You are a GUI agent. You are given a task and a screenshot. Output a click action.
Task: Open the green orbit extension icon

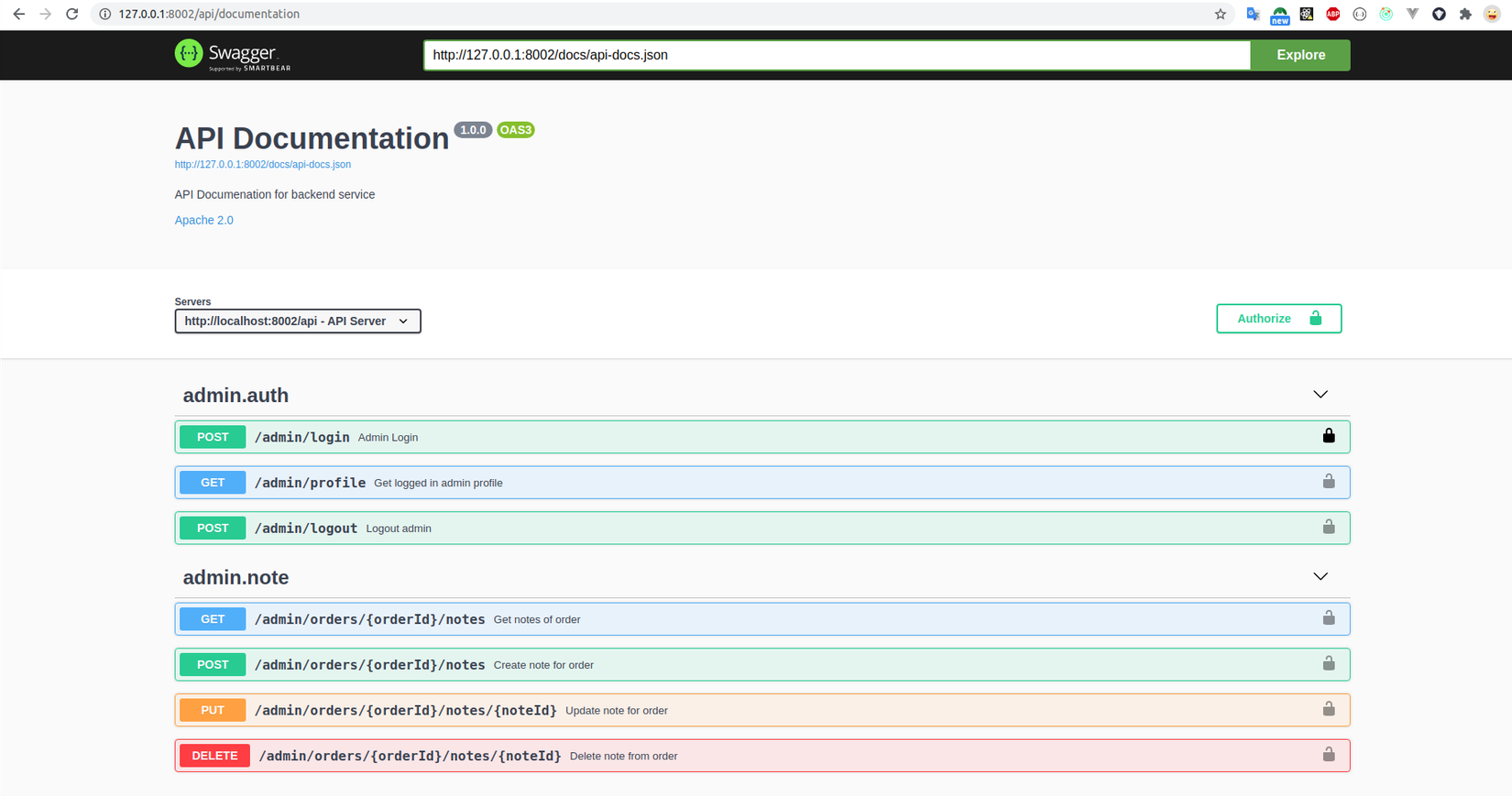click(1386, 14)
